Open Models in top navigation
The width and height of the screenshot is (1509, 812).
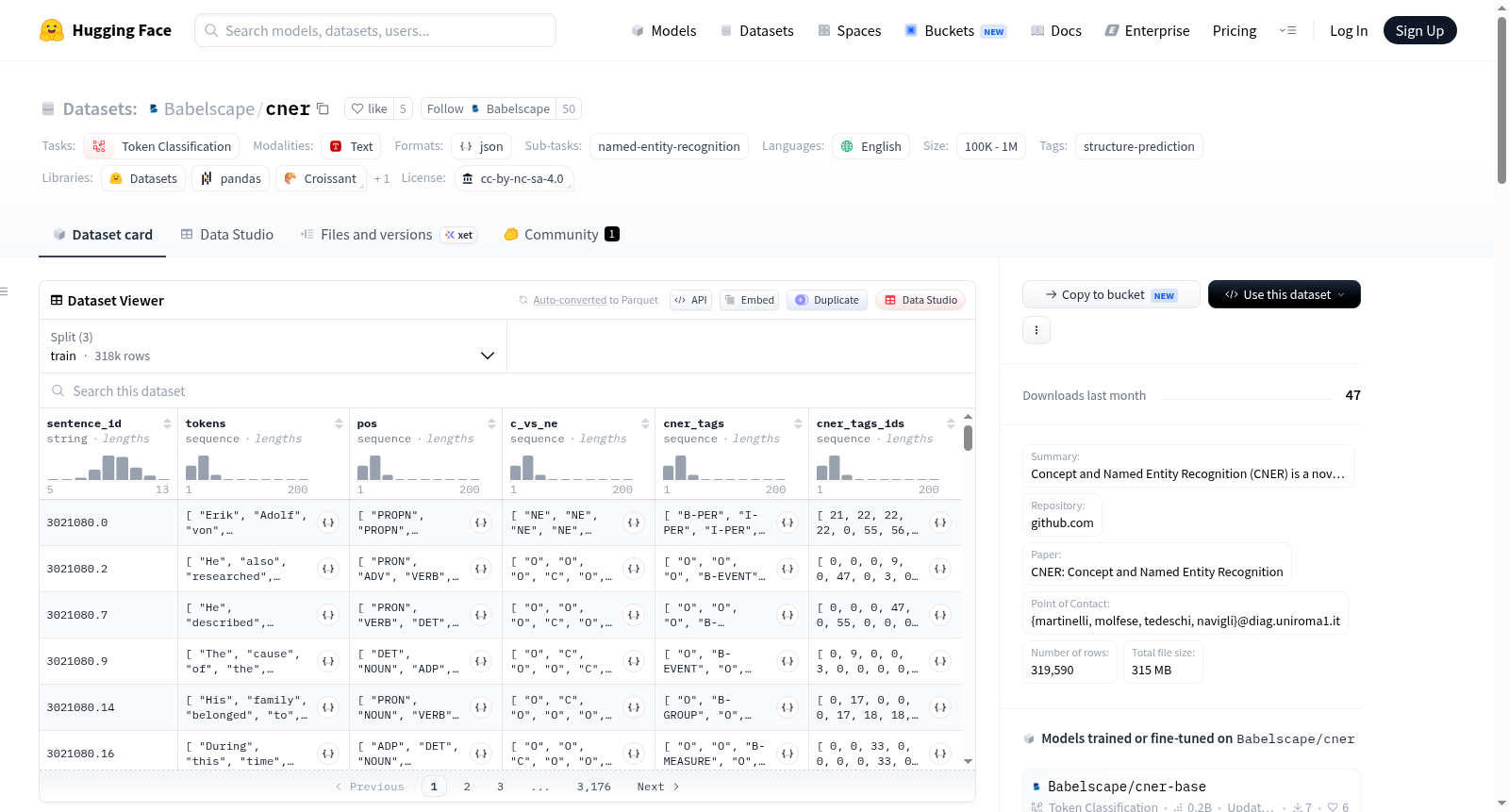tap(664, 30)
